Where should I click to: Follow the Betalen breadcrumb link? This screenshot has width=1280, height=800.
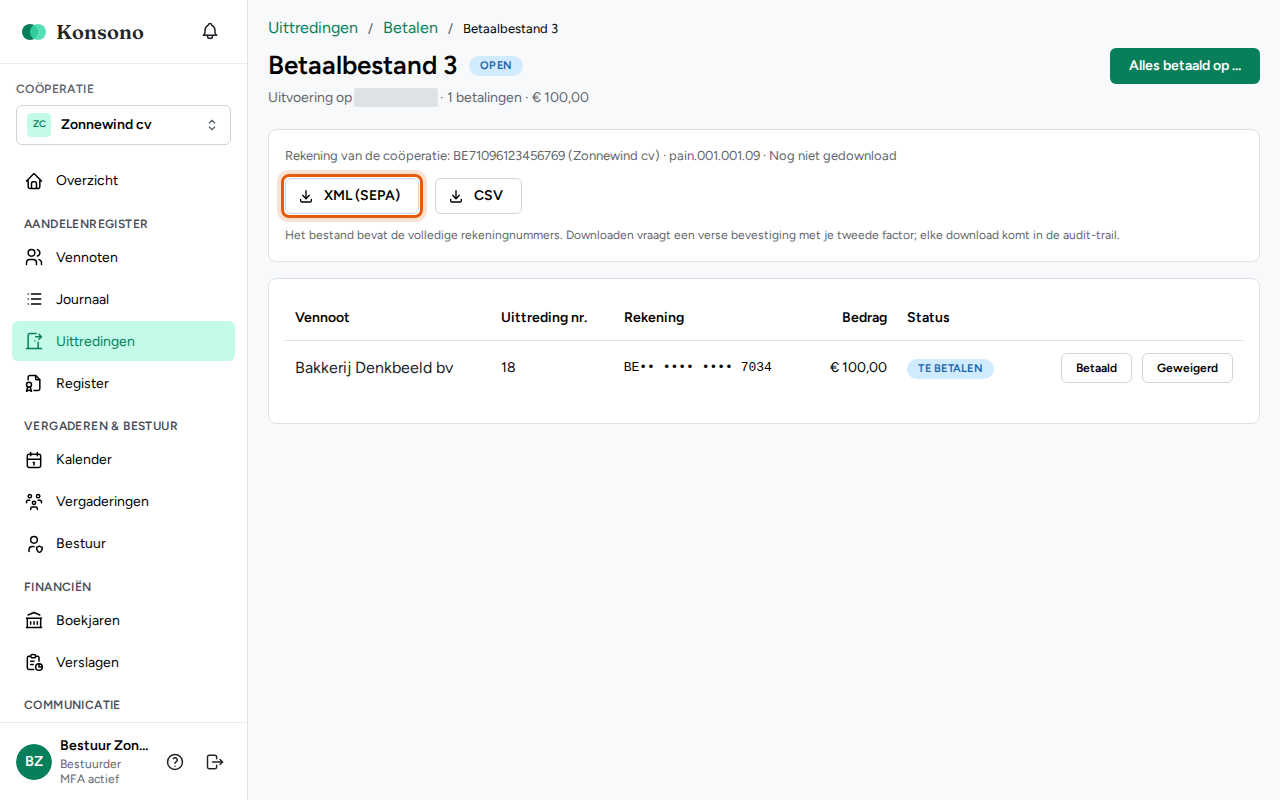coord(410,28)
